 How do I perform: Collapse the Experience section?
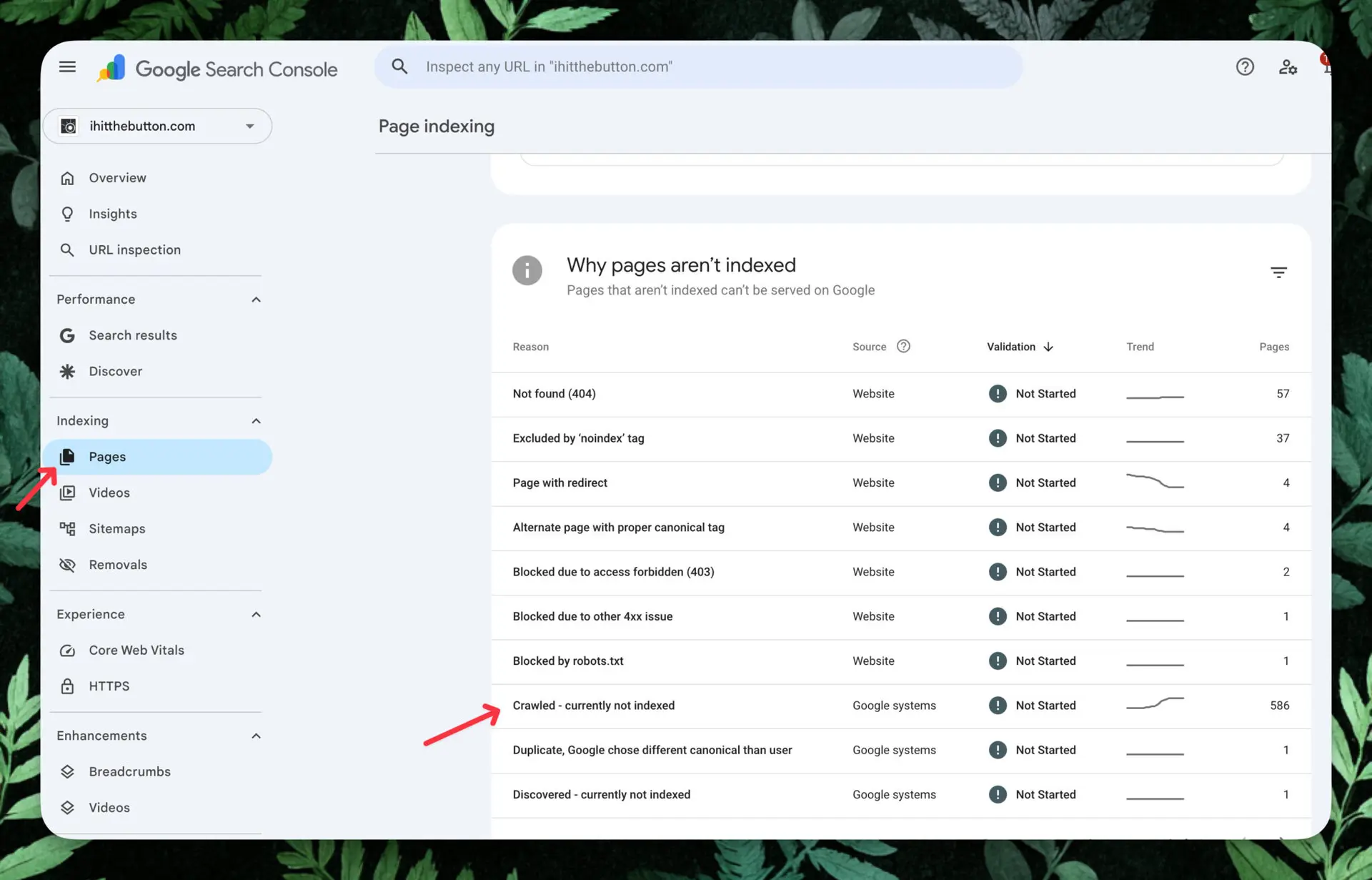(256, 615)
